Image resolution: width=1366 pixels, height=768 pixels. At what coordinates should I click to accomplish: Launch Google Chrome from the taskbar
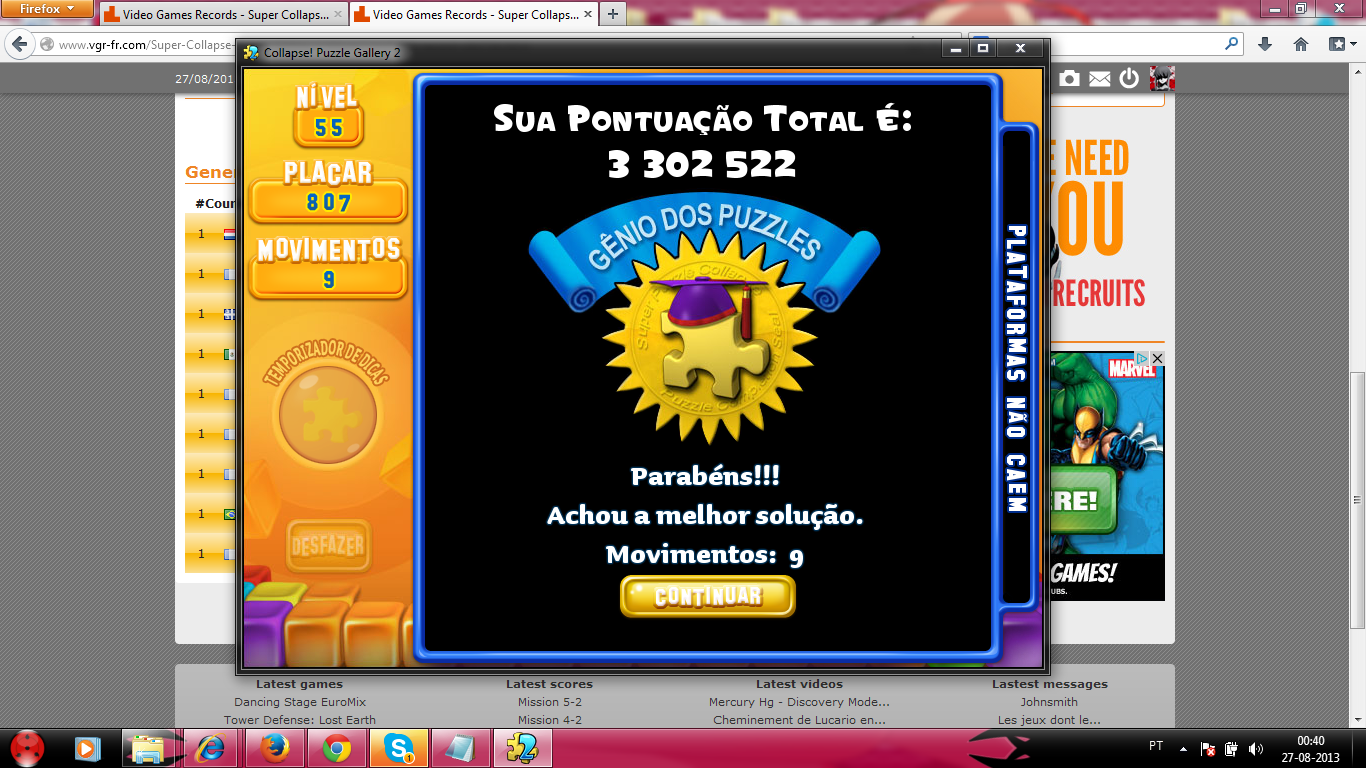tap(336, 747)
